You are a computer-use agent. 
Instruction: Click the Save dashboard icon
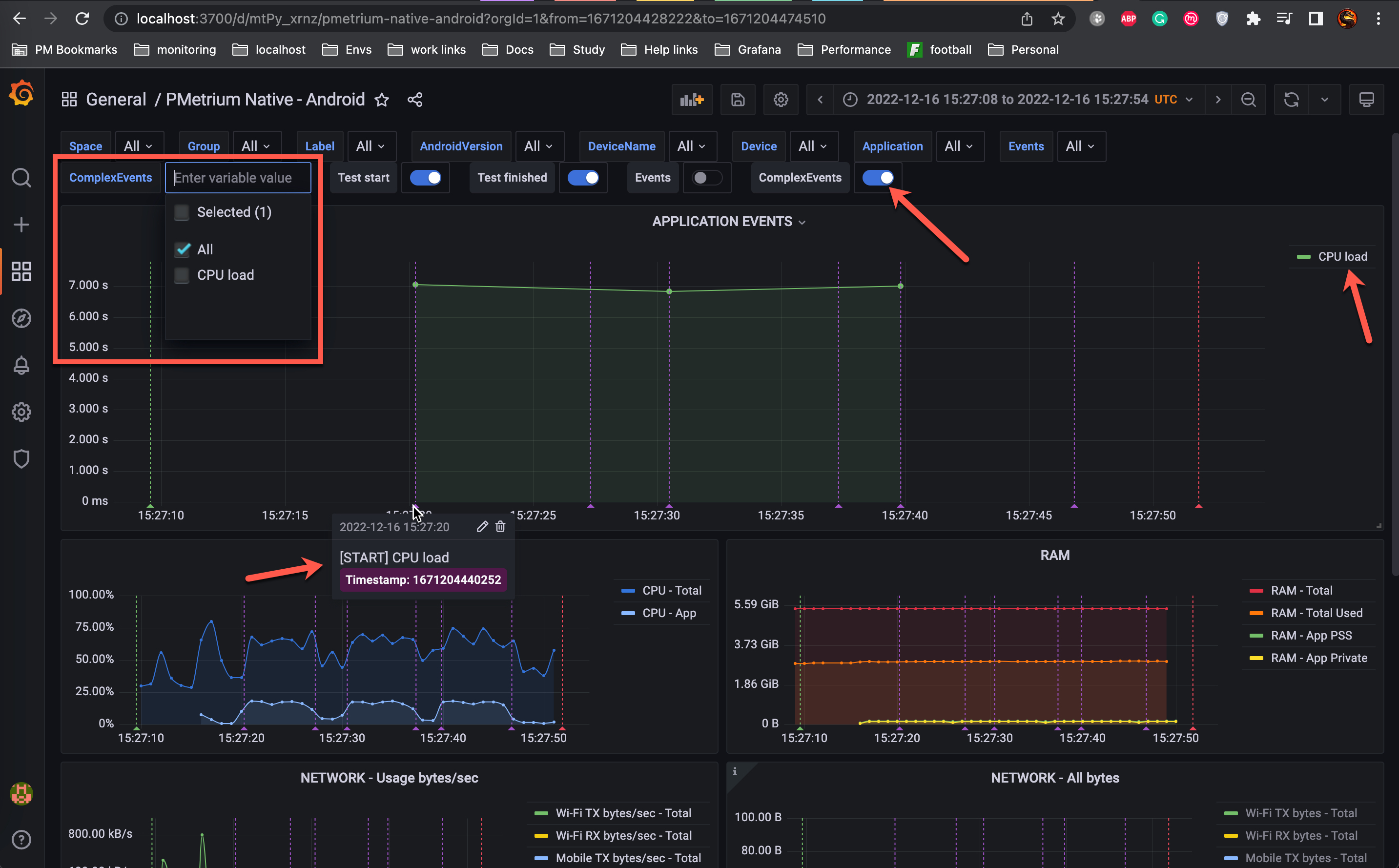738,100
